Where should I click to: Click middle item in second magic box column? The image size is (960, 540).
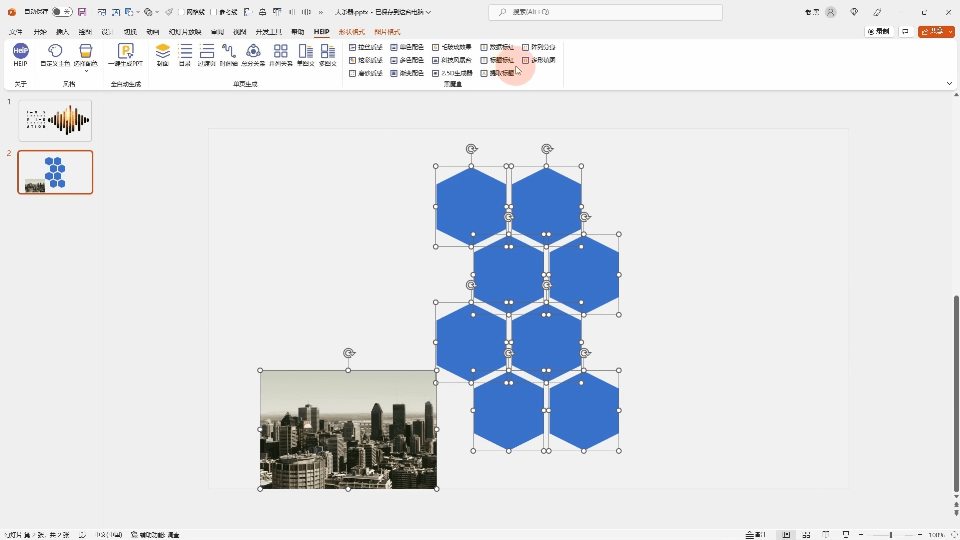click(407, 60)
